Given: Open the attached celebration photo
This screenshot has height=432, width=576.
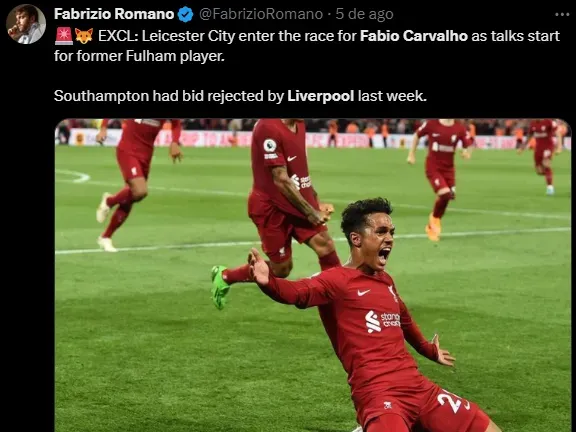Looking at the screenshot, I should [313, 275].
